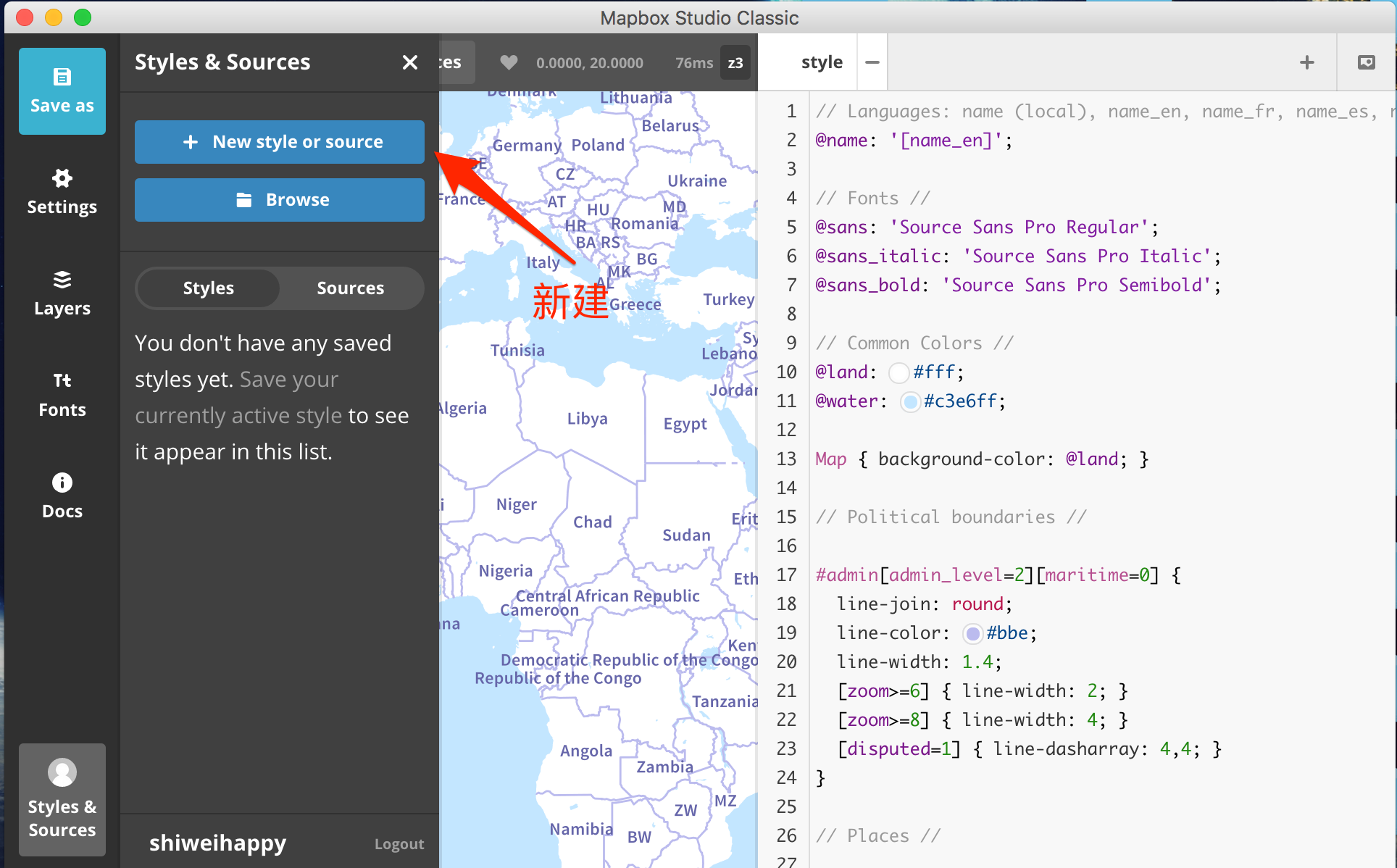The image size is (1397, 868).
Task: Click the Browse button
Action: click(x=279, y=199)
